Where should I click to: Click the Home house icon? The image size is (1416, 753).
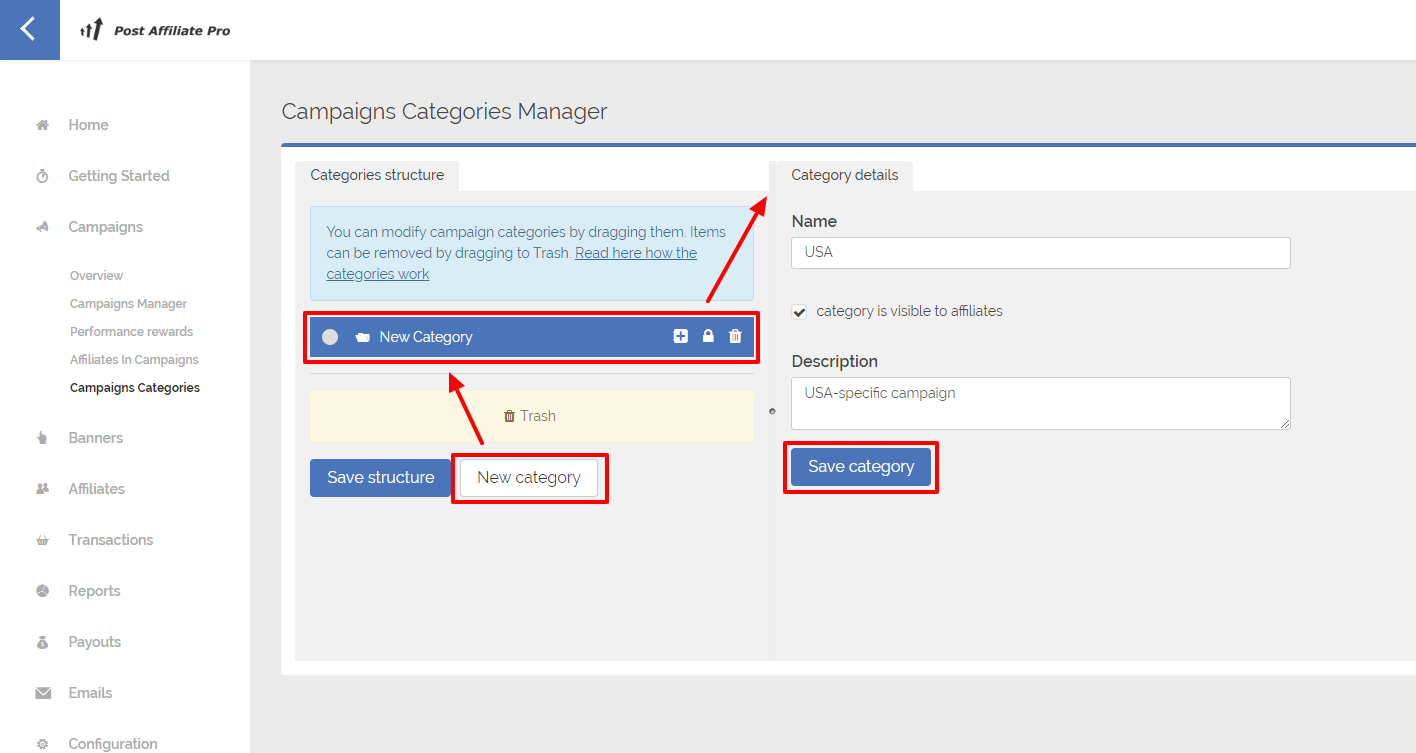click(42, 125)
